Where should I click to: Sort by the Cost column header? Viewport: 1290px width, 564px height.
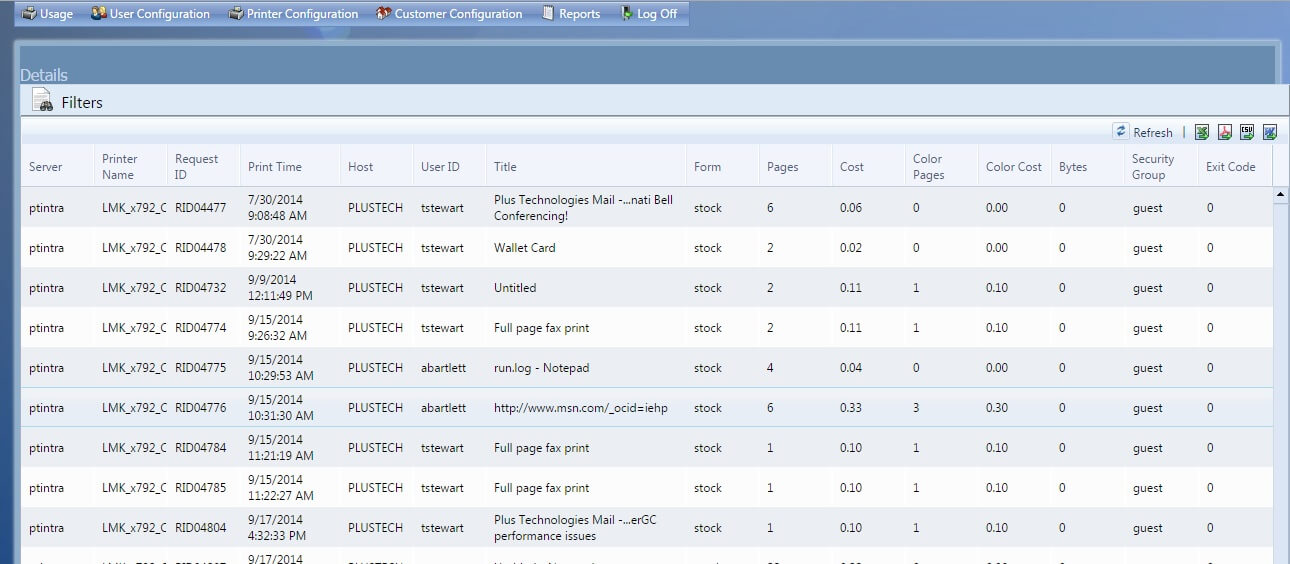[x=852, y=167]
